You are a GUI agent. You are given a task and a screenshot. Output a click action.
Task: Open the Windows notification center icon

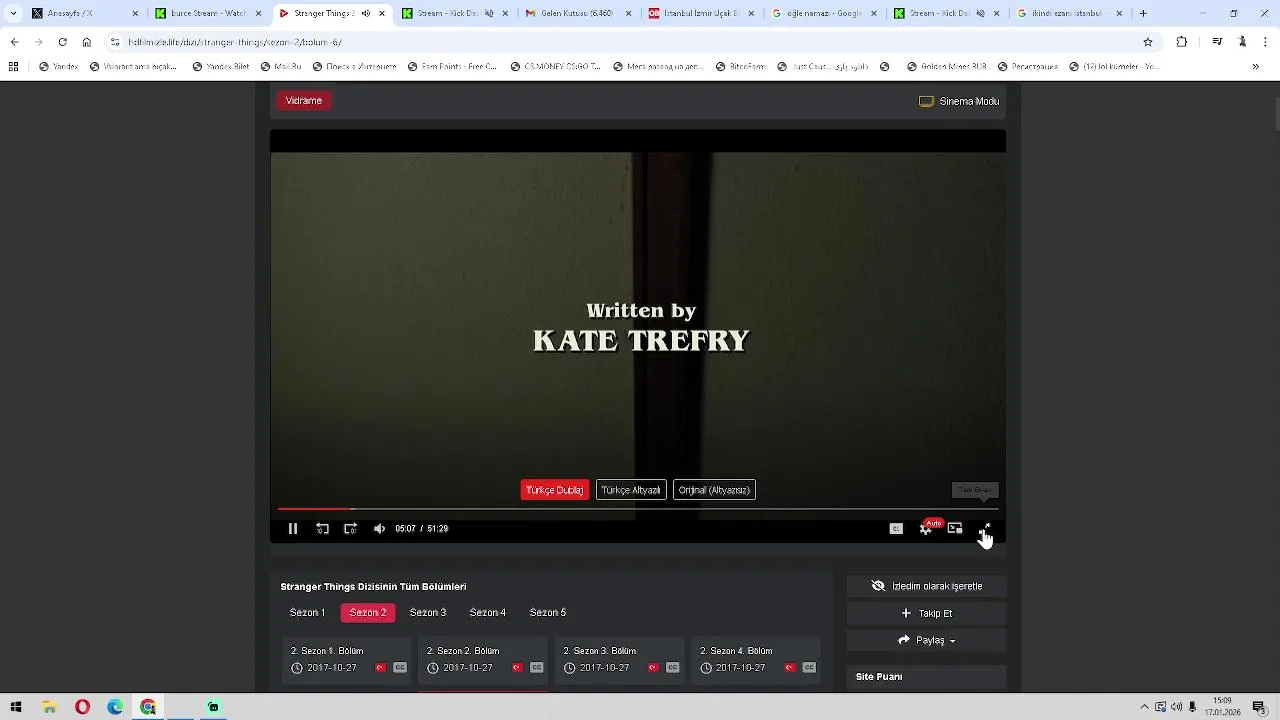(1262, 707)
